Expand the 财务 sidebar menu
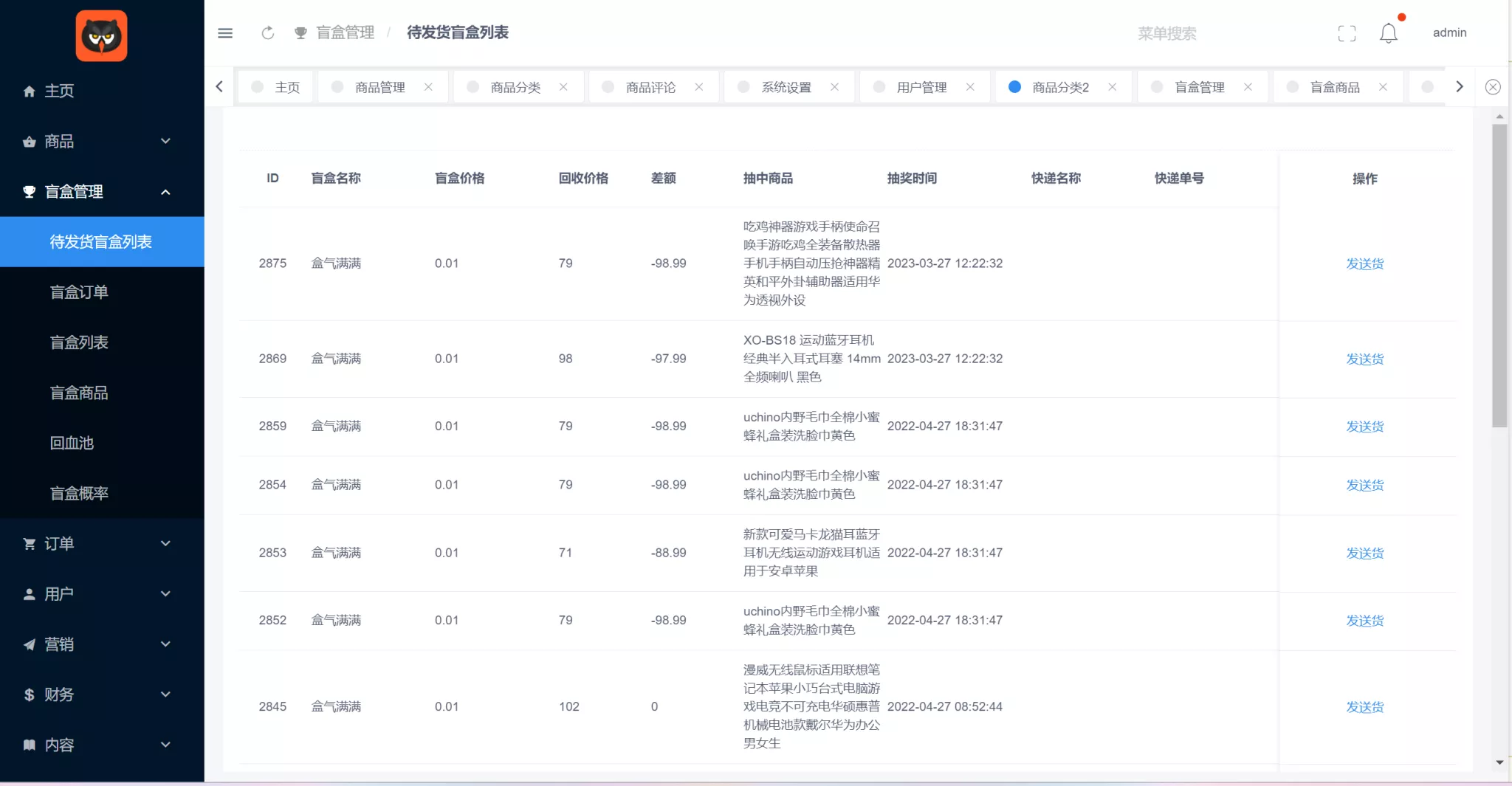Screen dimensions: 1512x786 [x=102, y=694]
